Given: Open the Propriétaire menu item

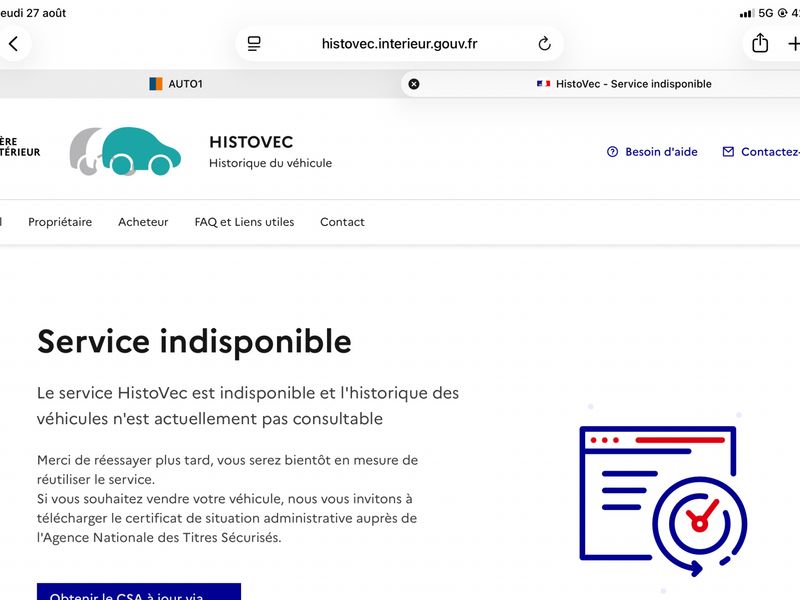Looking at the screenshot, I should (60, 222).
